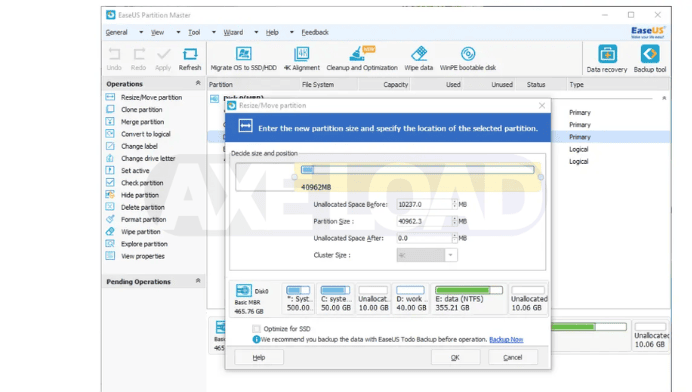This screenshot has height=392, width=692.
Task: Close the Resize/Move partition dialog
Action: (542, 106)
